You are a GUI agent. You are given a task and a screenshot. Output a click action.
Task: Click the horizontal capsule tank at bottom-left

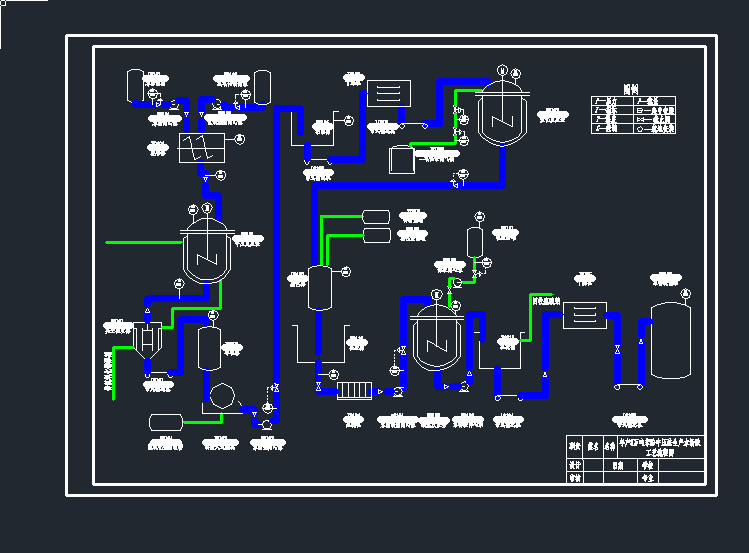[x=166, y=421]
